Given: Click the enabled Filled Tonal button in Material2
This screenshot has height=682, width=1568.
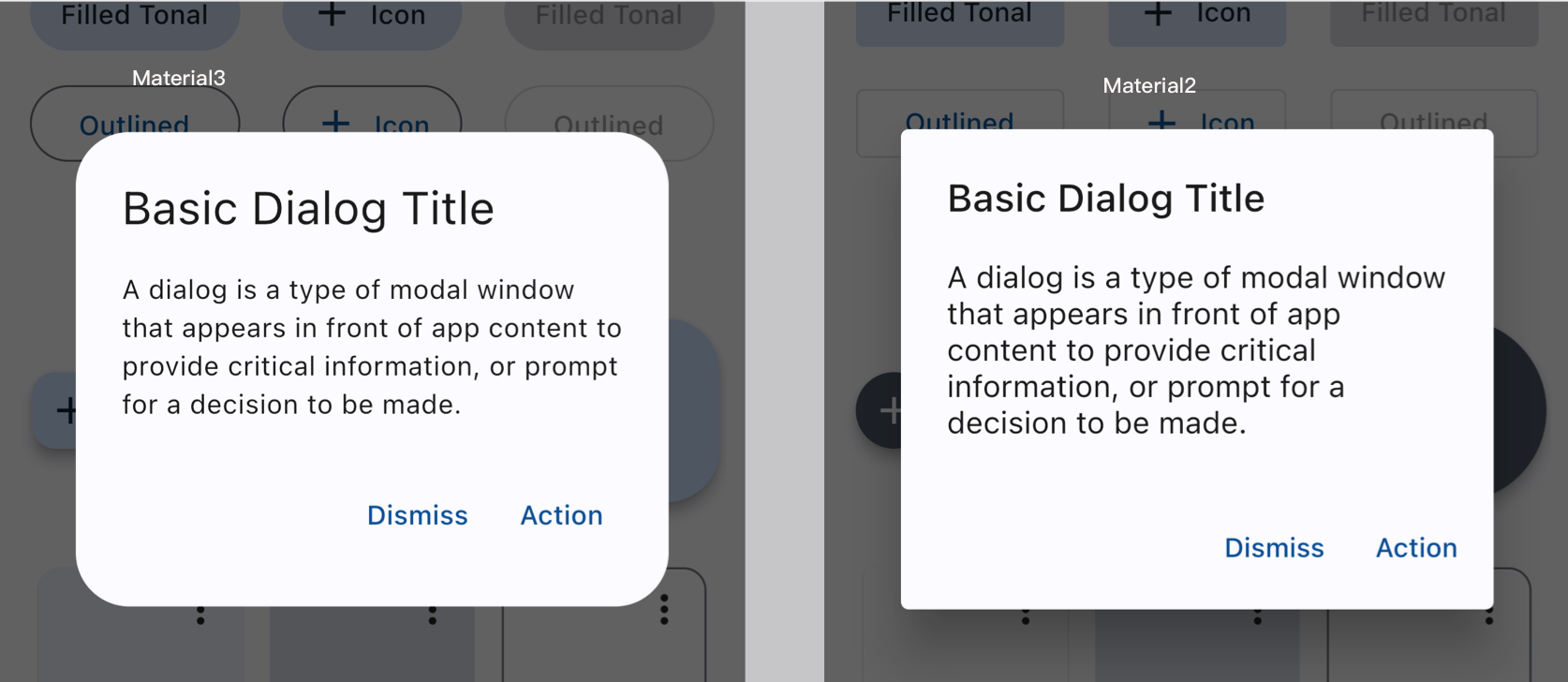Looking at the screenshot, I should tap(959, 14).
